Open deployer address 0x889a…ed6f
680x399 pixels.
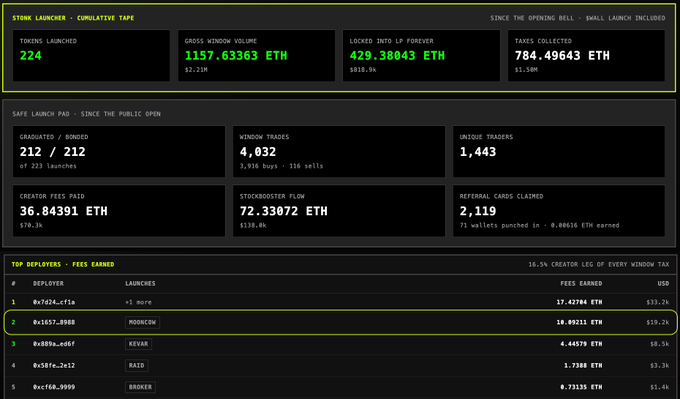(54, 344)
